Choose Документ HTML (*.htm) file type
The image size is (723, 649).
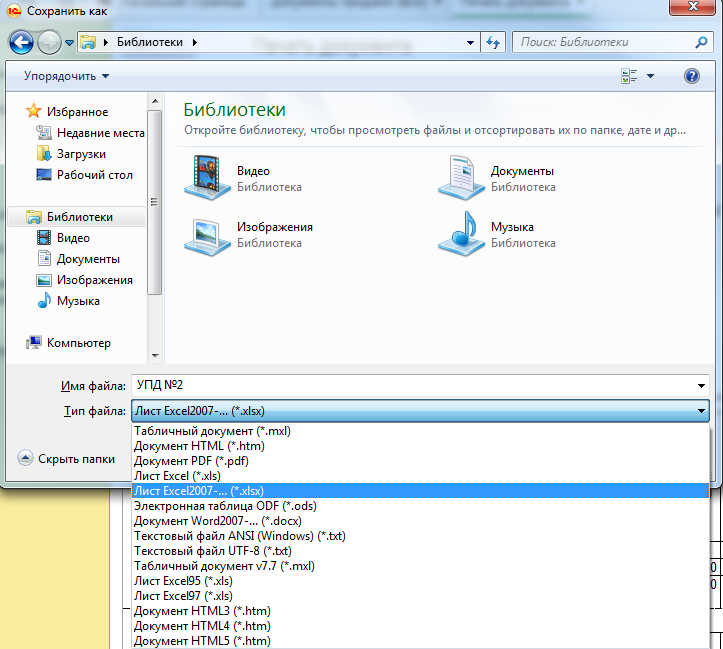pyautogui.click(x=420, y=446)
